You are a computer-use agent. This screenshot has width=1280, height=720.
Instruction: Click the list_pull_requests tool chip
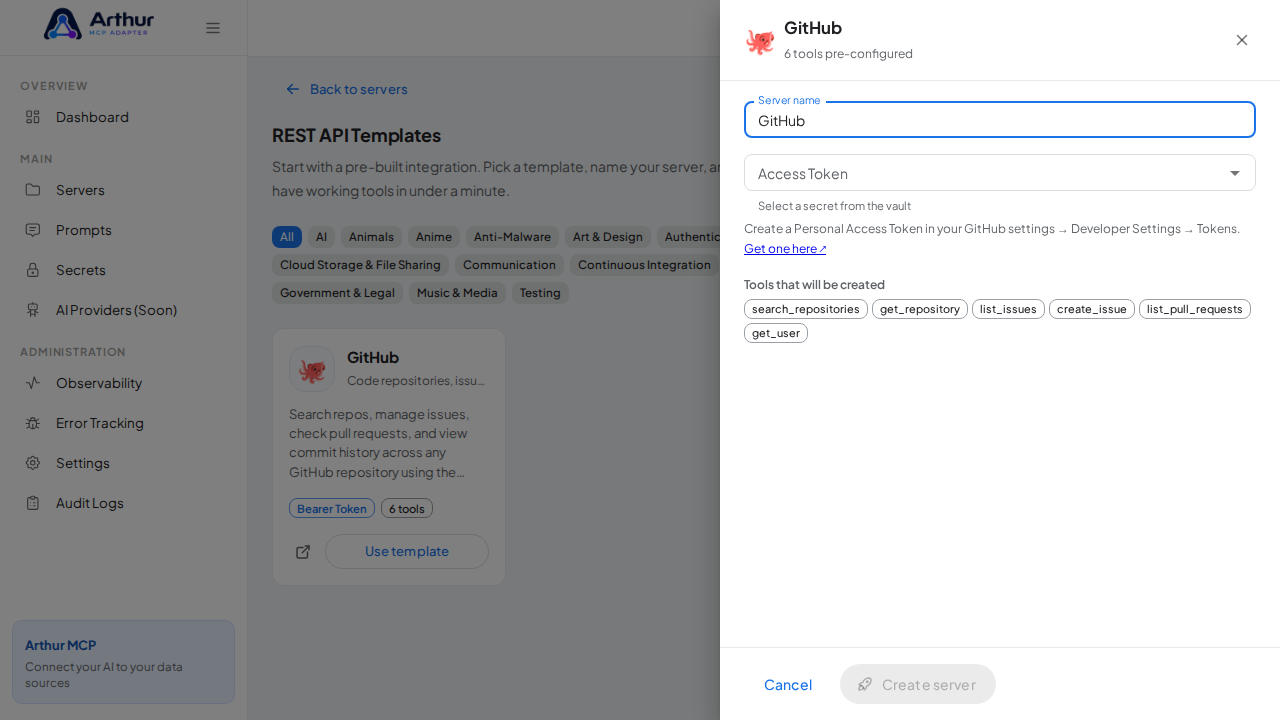1195,309
